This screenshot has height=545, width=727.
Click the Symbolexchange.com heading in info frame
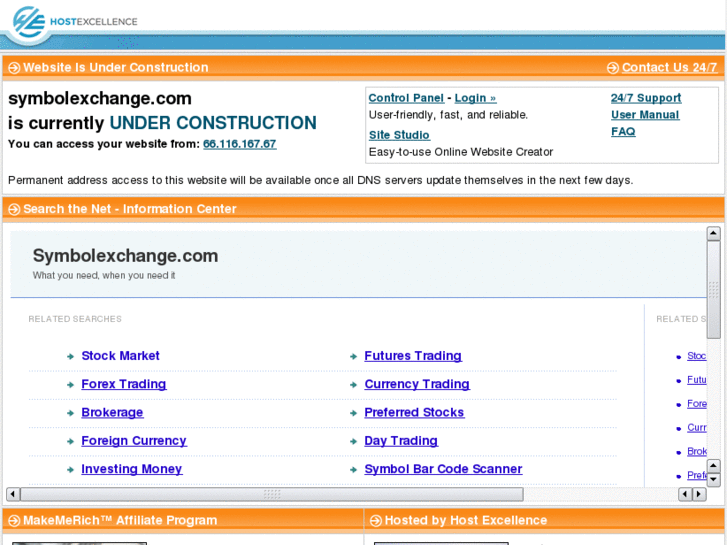[125, 256]
